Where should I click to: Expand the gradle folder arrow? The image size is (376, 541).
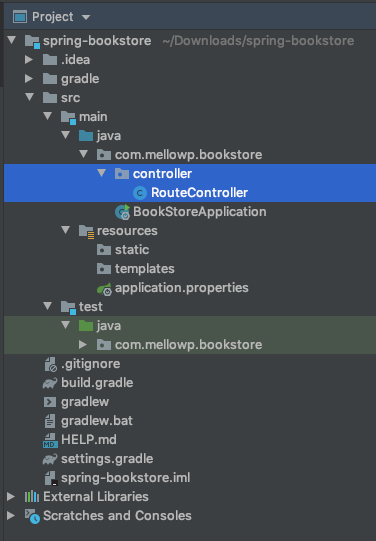[x=29, y=78]
